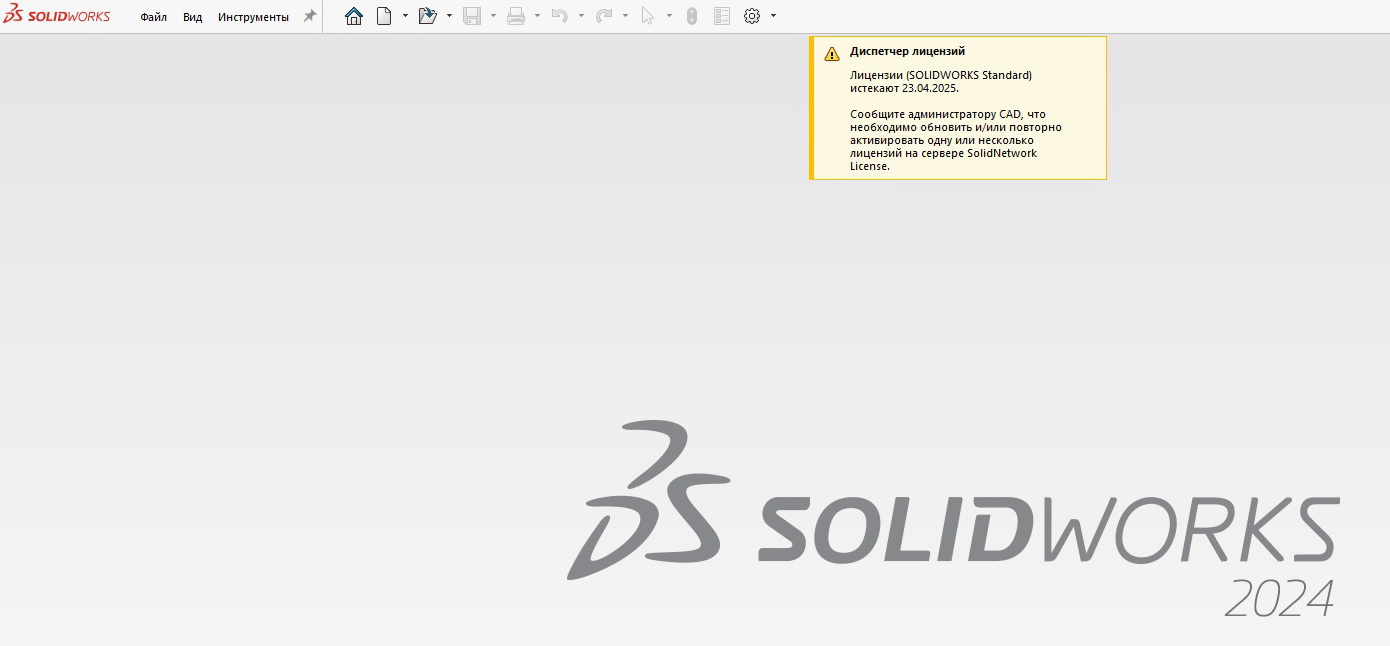1390x646 pixels.
Task: Pin the menu bar with pushpin
Action: 310,17
